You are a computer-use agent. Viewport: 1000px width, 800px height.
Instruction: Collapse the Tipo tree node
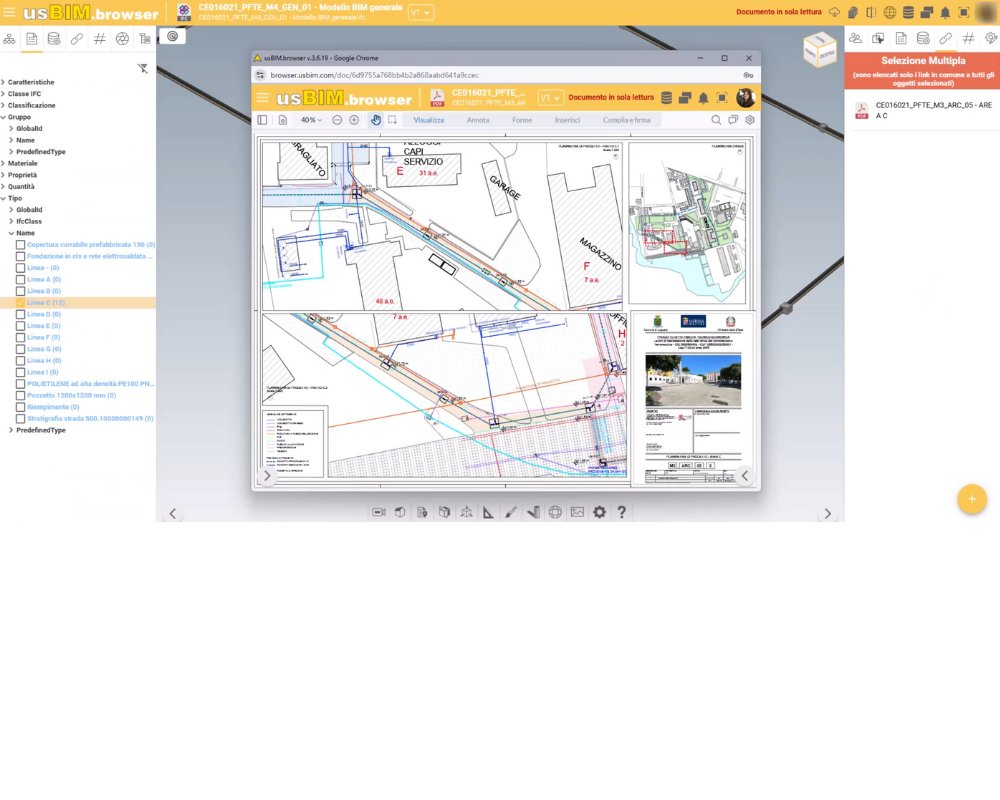[x=3, y=198]
